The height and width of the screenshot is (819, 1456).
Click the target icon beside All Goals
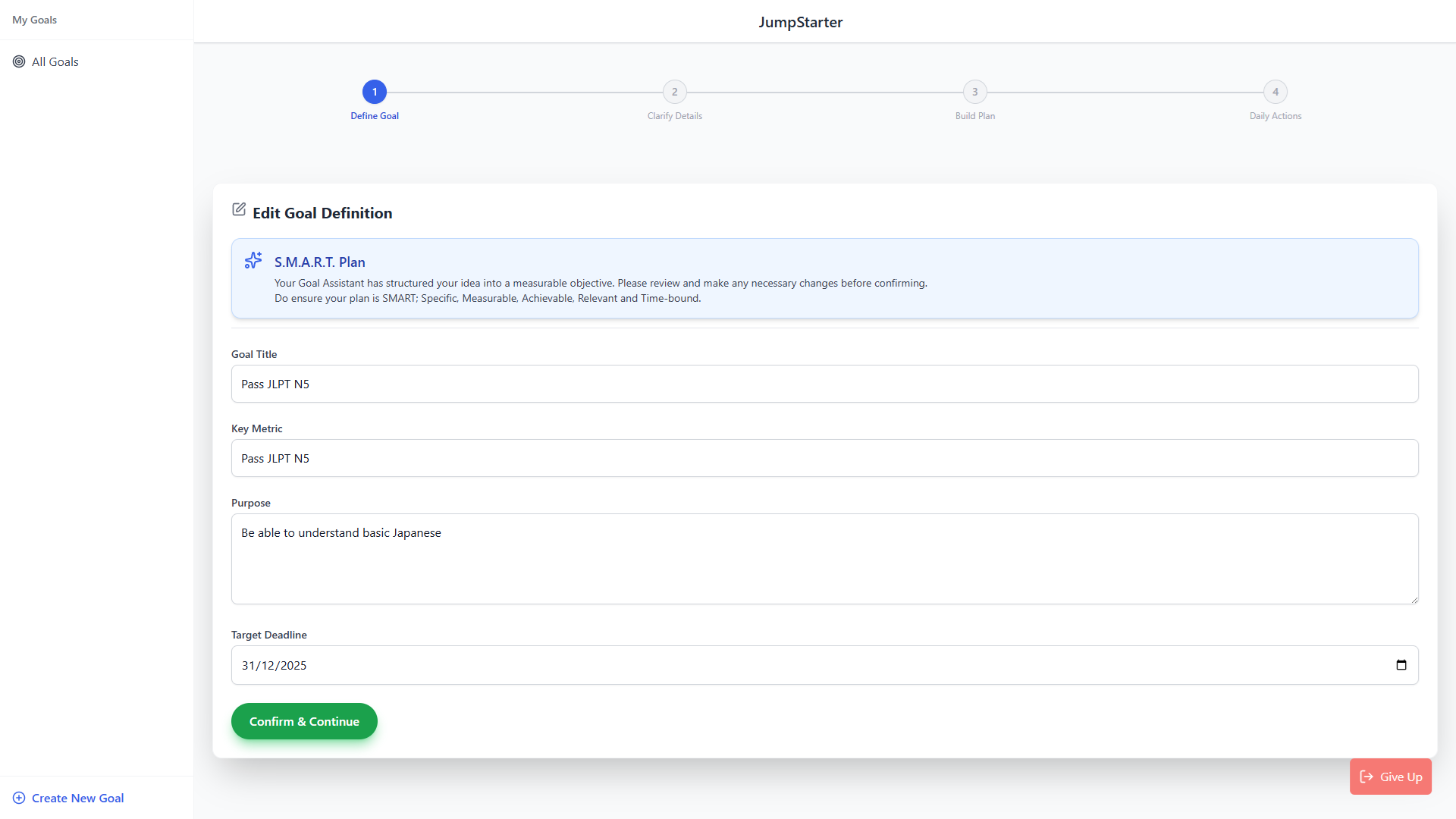coord(19,61)
